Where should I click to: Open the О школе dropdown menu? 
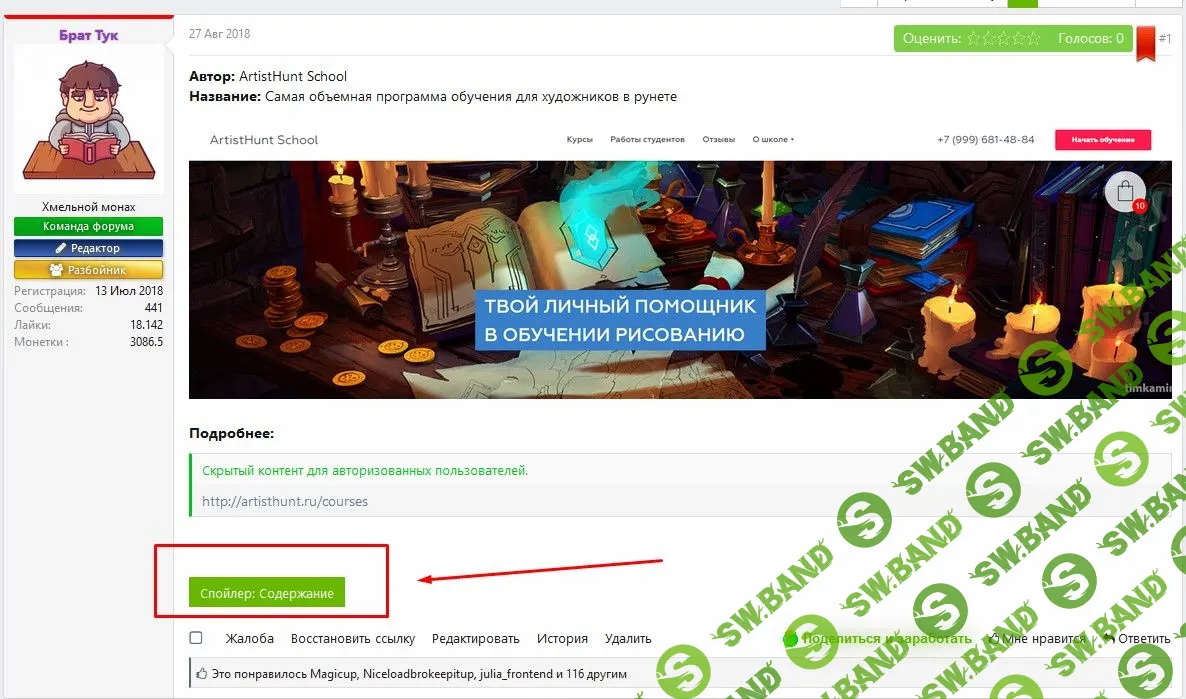pos(773,140)
